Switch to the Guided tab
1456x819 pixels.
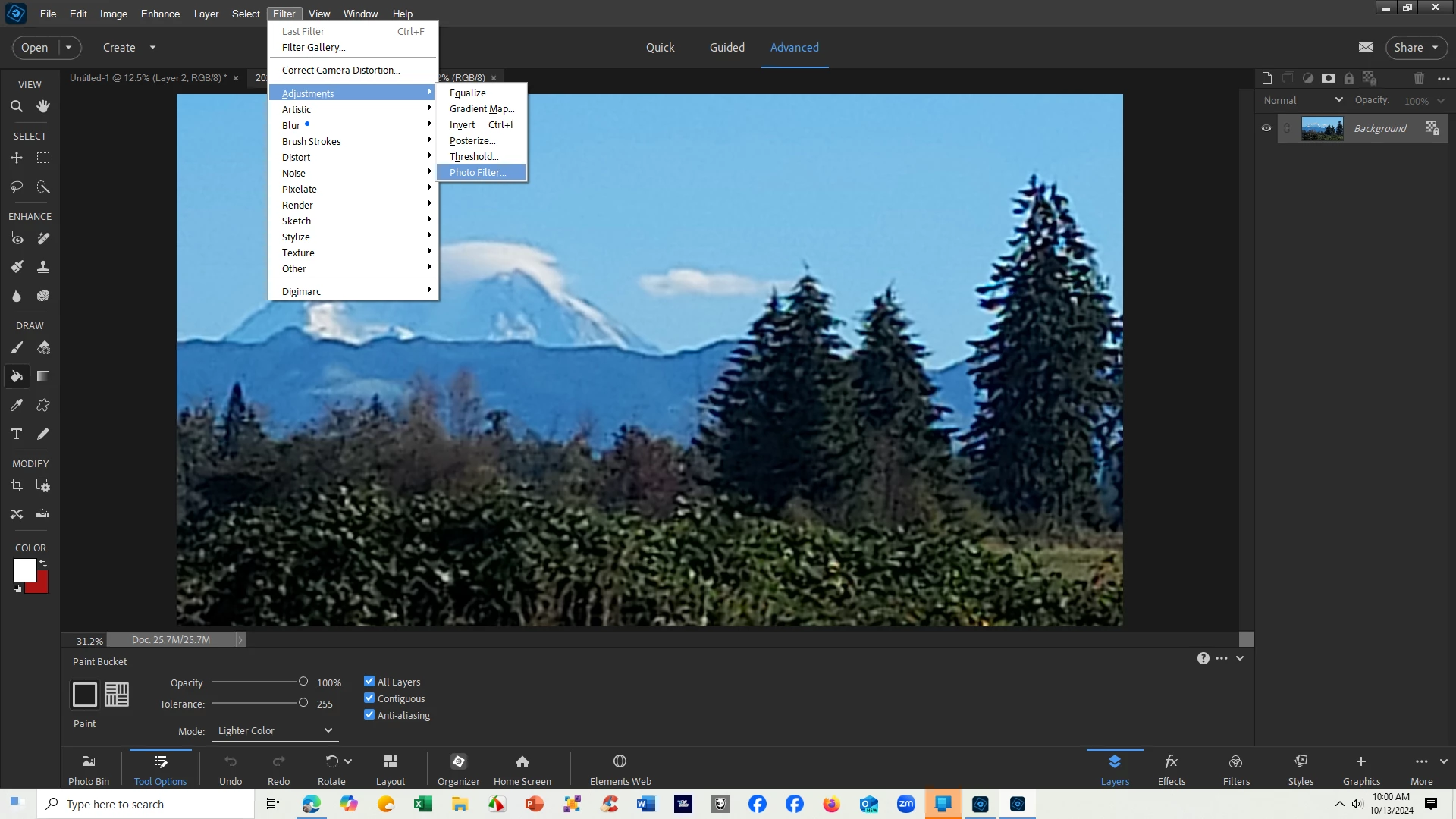coord(726,47)
